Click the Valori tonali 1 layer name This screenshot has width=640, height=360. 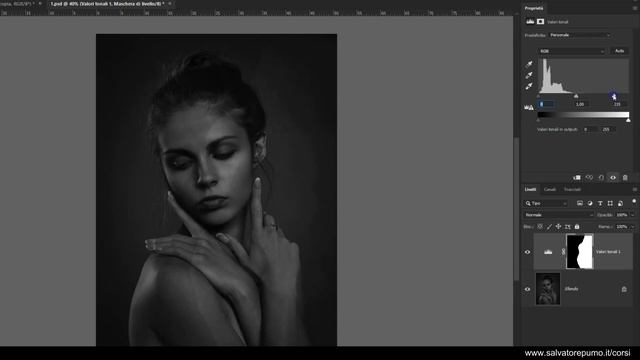coord(608,252)
